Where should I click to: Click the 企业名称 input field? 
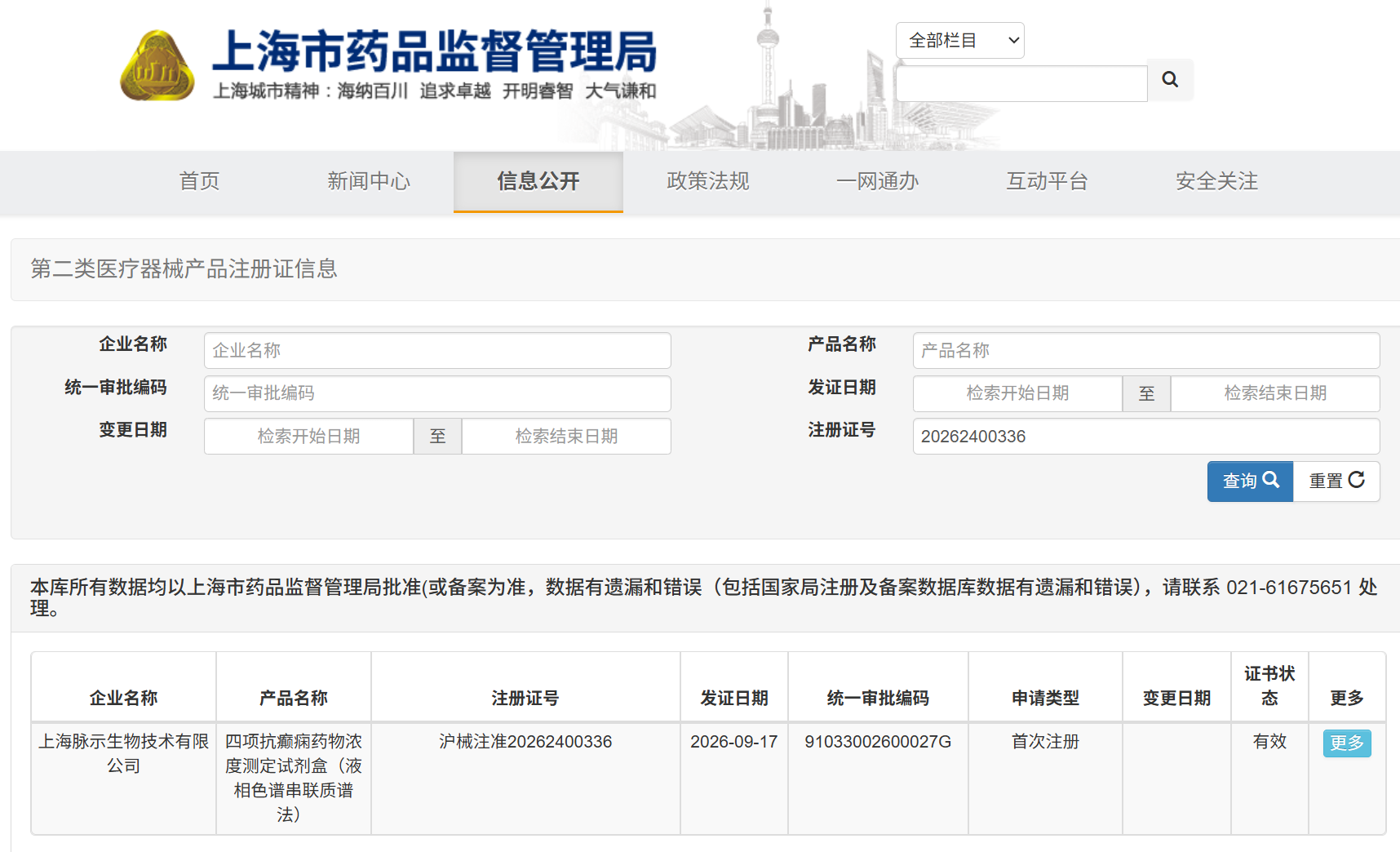[x=437, y=350]
